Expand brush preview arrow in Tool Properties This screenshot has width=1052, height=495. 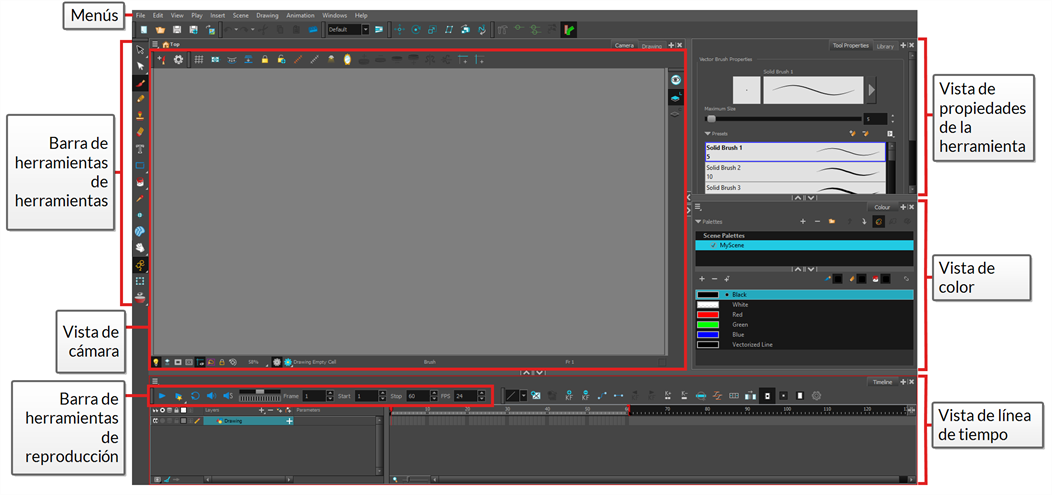tap(872, 90)
